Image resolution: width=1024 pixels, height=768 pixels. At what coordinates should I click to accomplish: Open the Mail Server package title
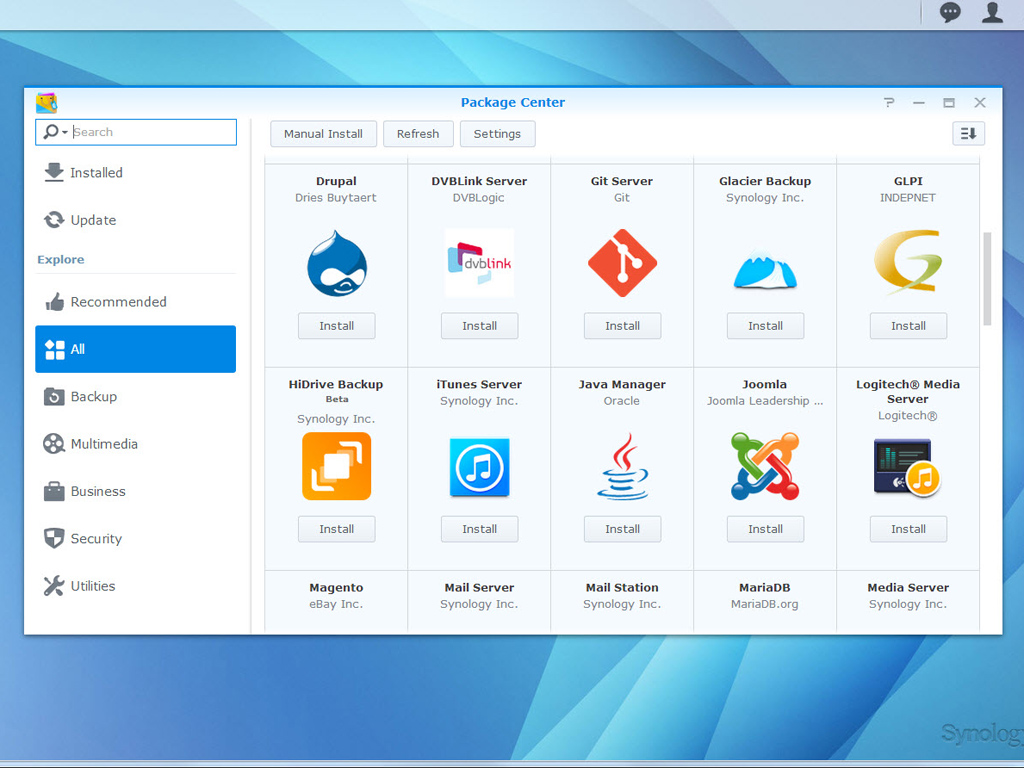click(479, 587)
